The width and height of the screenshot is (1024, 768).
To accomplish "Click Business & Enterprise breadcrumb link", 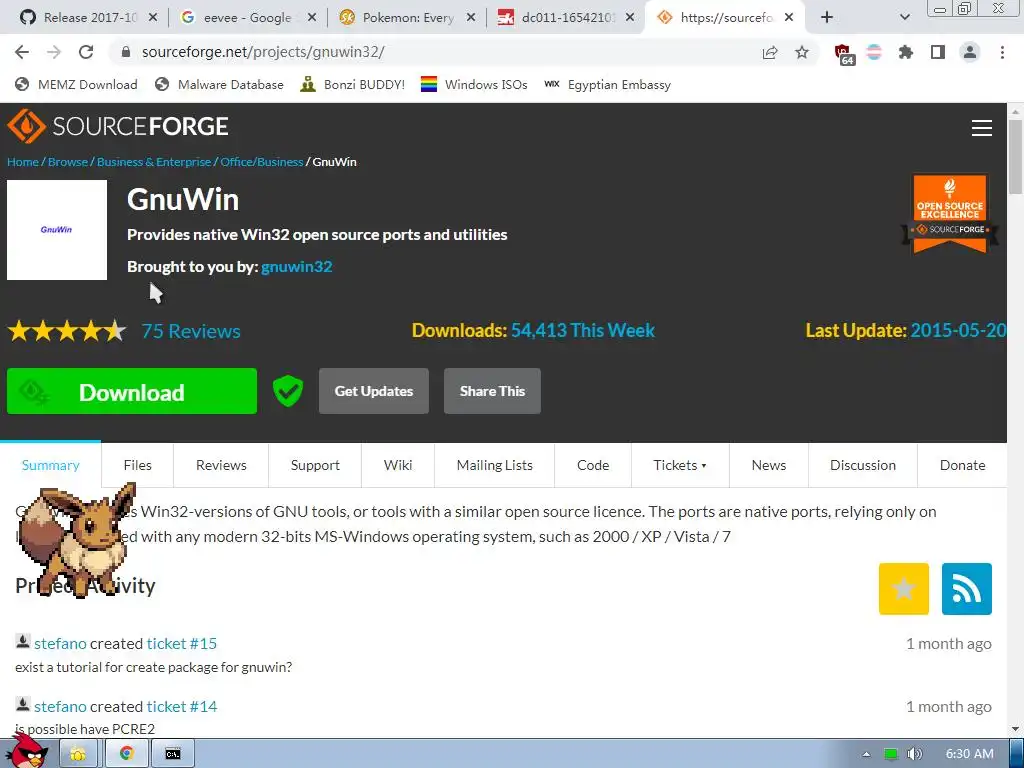I will (x=154, y=162).
